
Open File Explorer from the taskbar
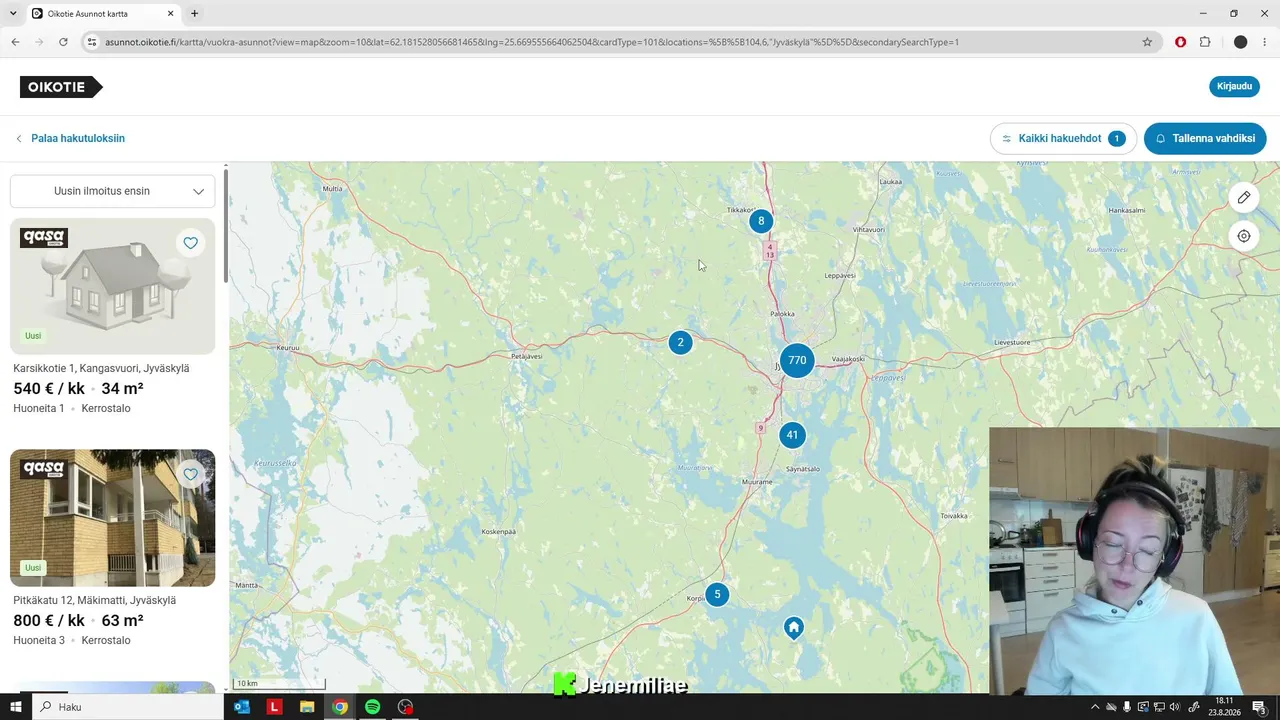[307, 707]
